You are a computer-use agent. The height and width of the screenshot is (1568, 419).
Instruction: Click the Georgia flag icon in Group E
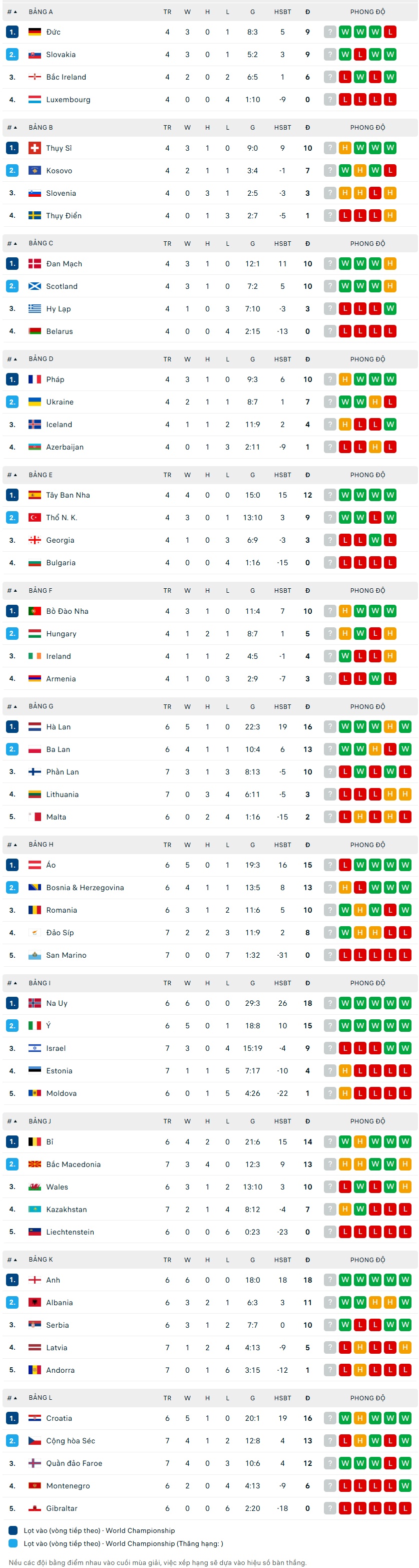pos(35,540)
